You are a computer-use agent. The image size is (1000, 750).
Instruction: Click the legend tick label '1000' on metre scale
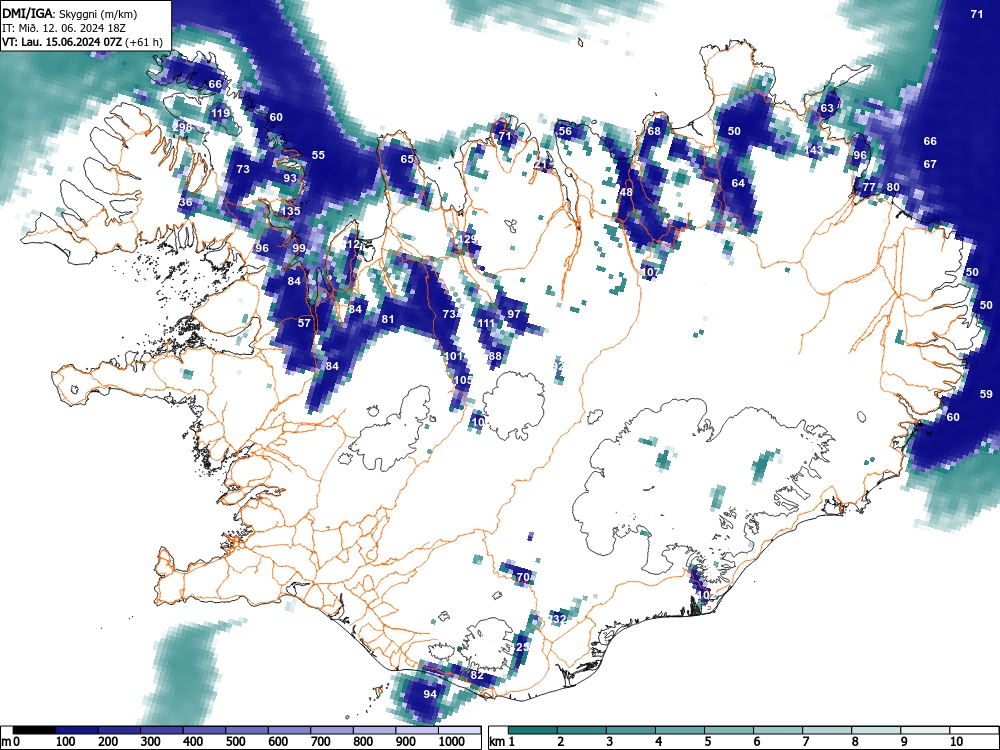[x=452, y=741]
